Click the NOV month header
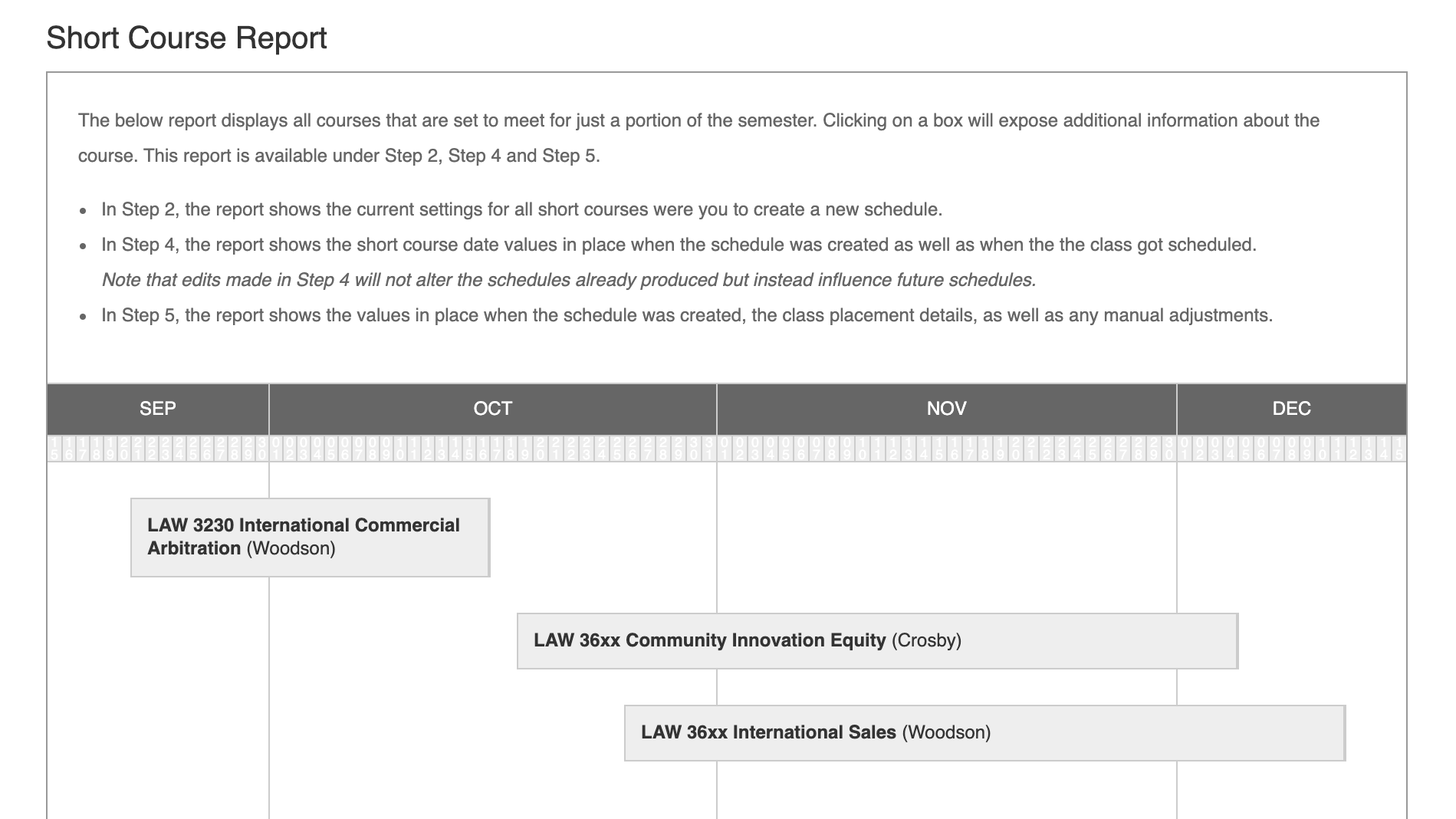1456x819 pixels. coord(946,409)
